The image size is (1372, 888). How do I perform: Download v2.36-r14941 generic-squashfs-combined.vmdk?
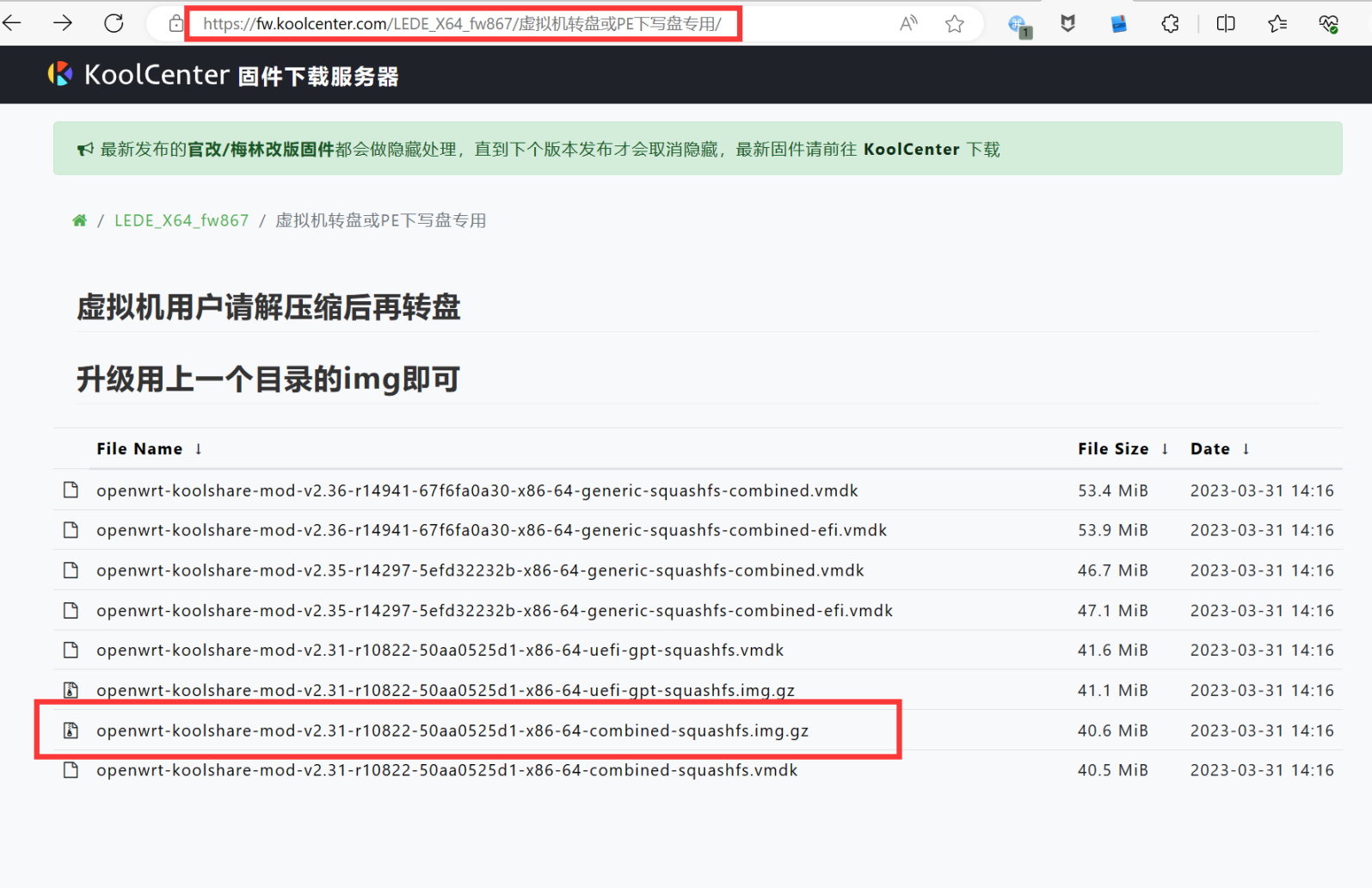(x=477, y=490)
